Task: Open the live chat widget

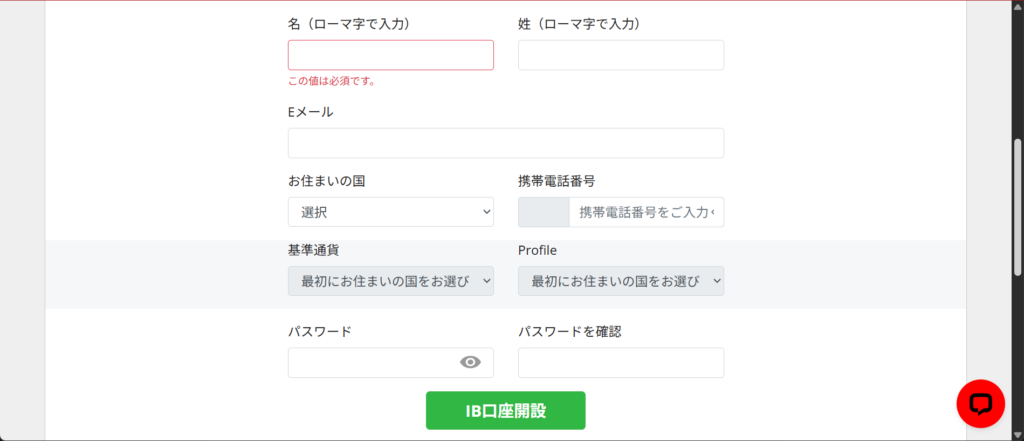Action: click(980, 404)
